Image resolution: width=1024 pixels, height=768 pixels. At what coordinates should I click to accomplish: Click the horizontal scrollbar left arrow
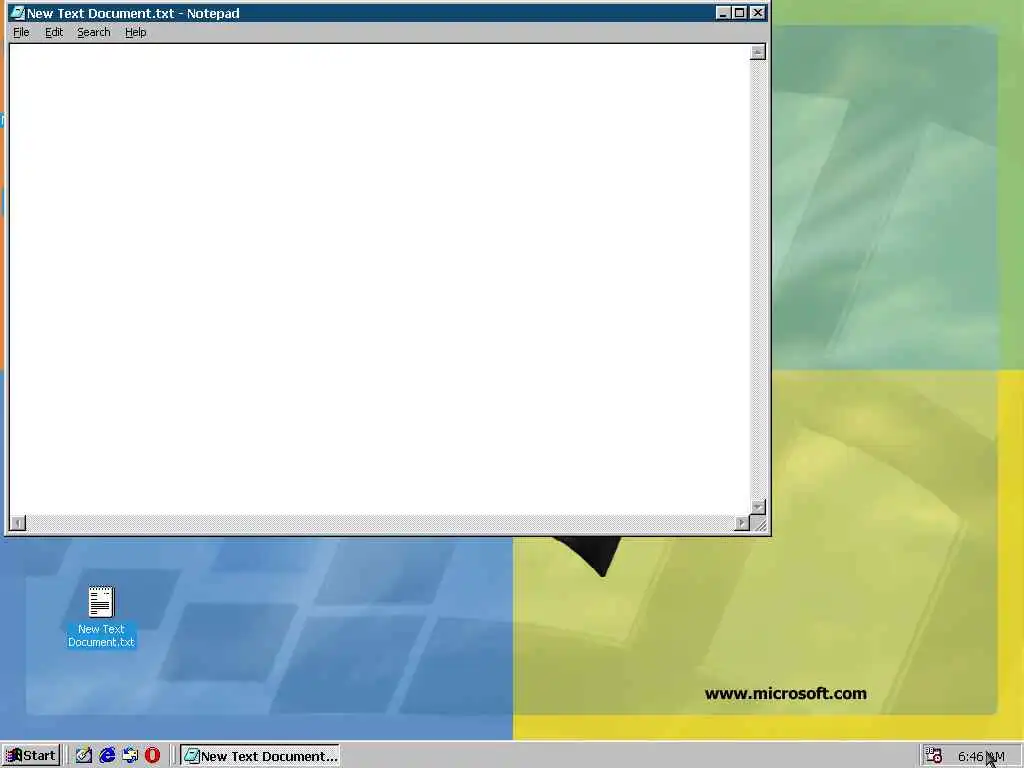(x=18, y=523)
